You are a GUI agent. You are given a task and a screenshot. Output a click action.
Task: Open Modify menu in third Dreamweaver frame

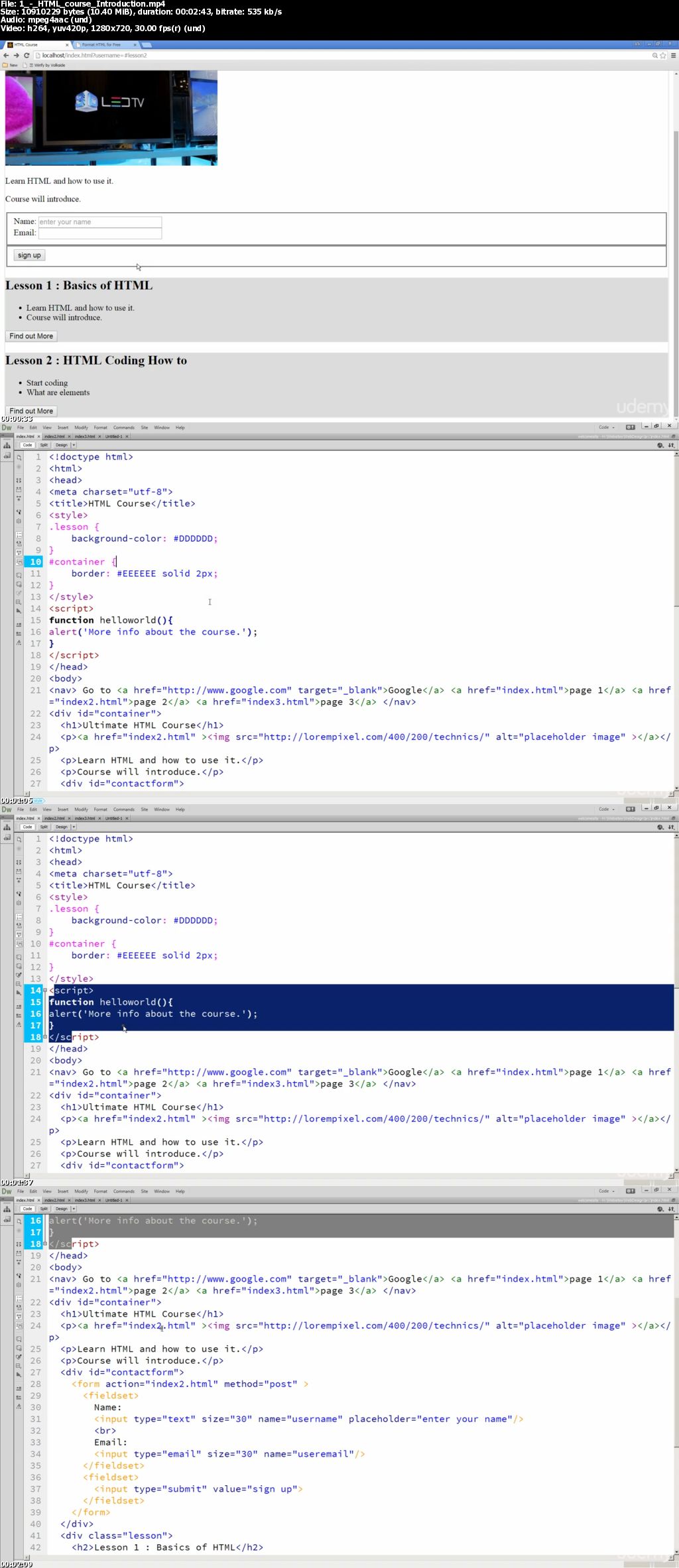point(82,1191)
